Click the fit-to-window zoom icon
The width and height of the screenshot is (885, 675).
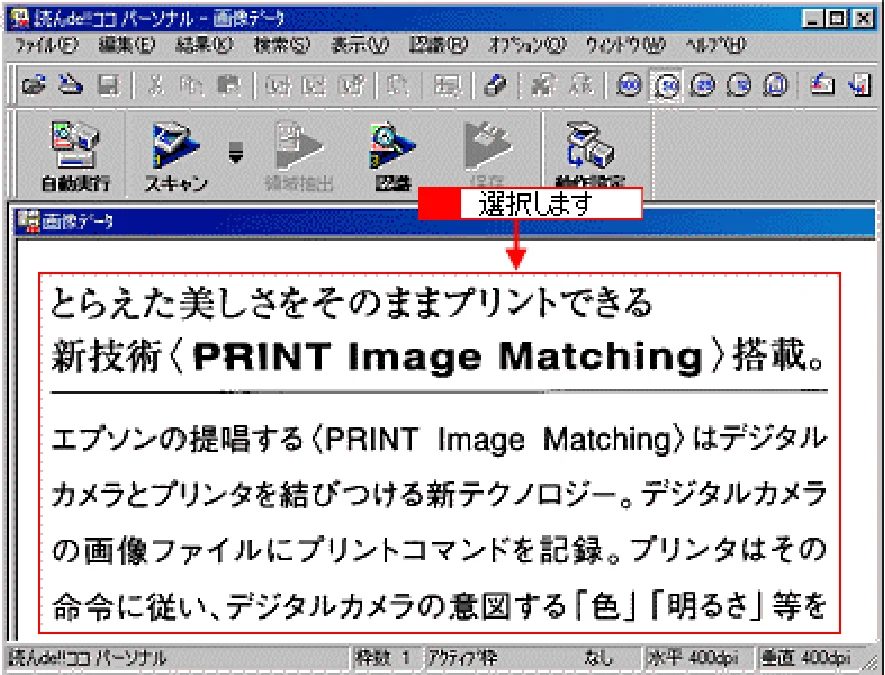click(776, 85)
